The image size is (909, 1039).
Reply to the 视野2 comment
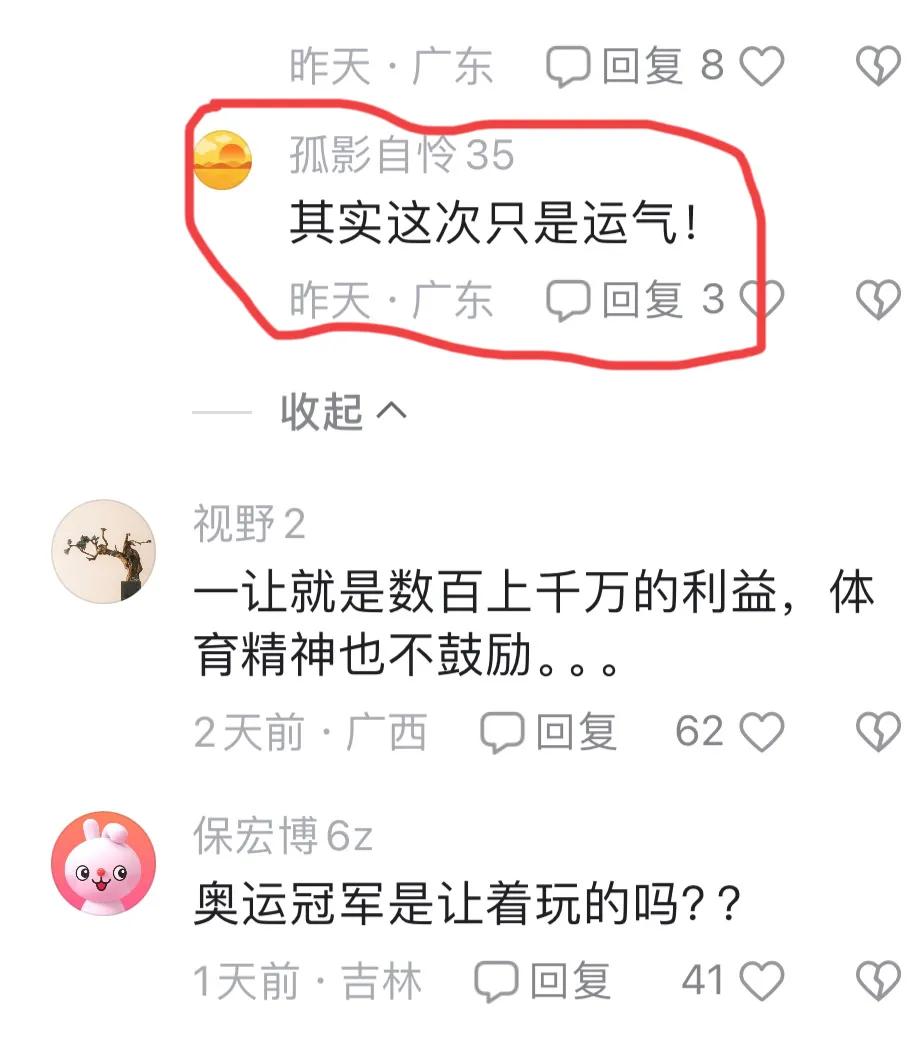point(548,732)
